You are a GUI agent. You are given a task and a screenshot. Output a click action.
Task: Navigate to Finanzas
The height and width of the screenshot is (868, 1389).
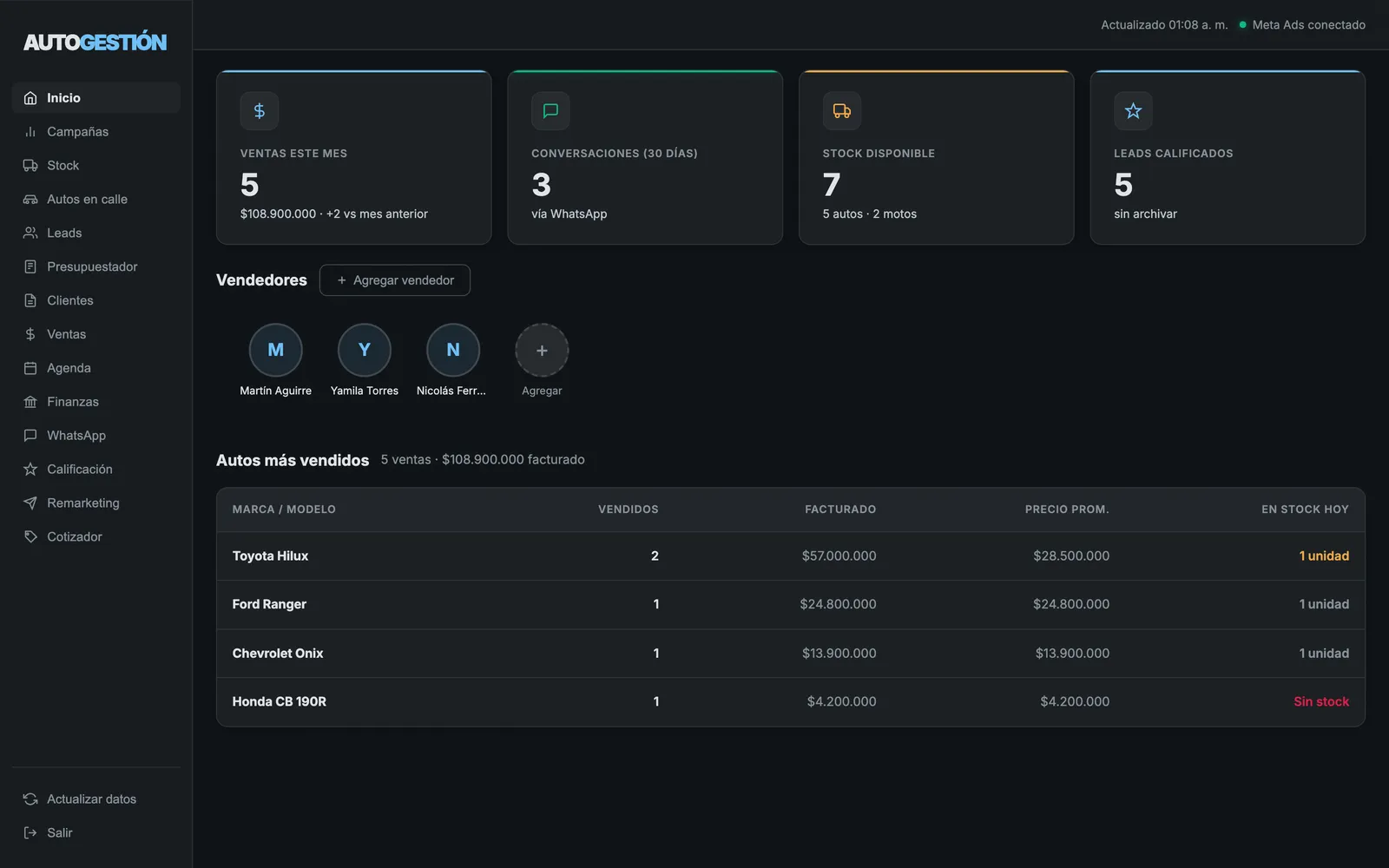click(96, 402)
